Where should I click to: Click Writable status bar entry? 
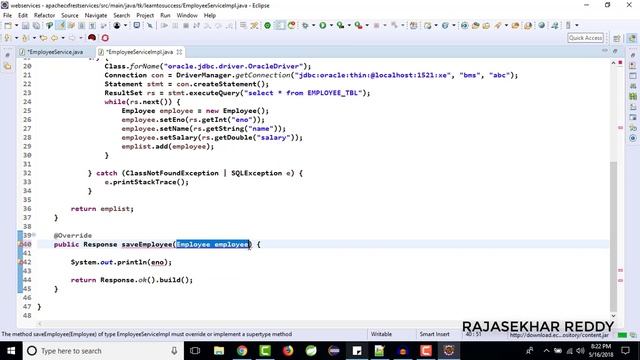pyautogui.click(x=381, y=334)
